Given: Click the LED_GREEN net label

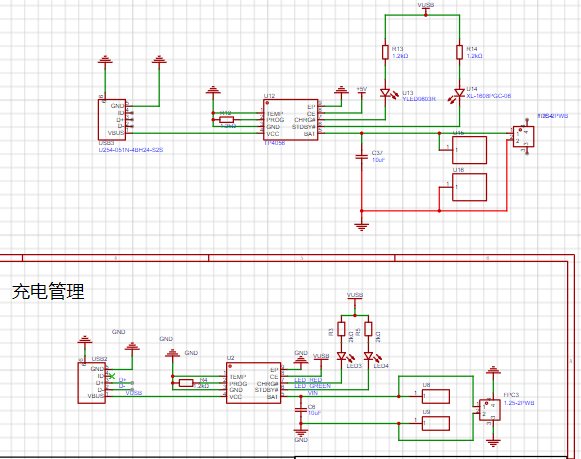Looking at the screenshot, I should point(312,386).
